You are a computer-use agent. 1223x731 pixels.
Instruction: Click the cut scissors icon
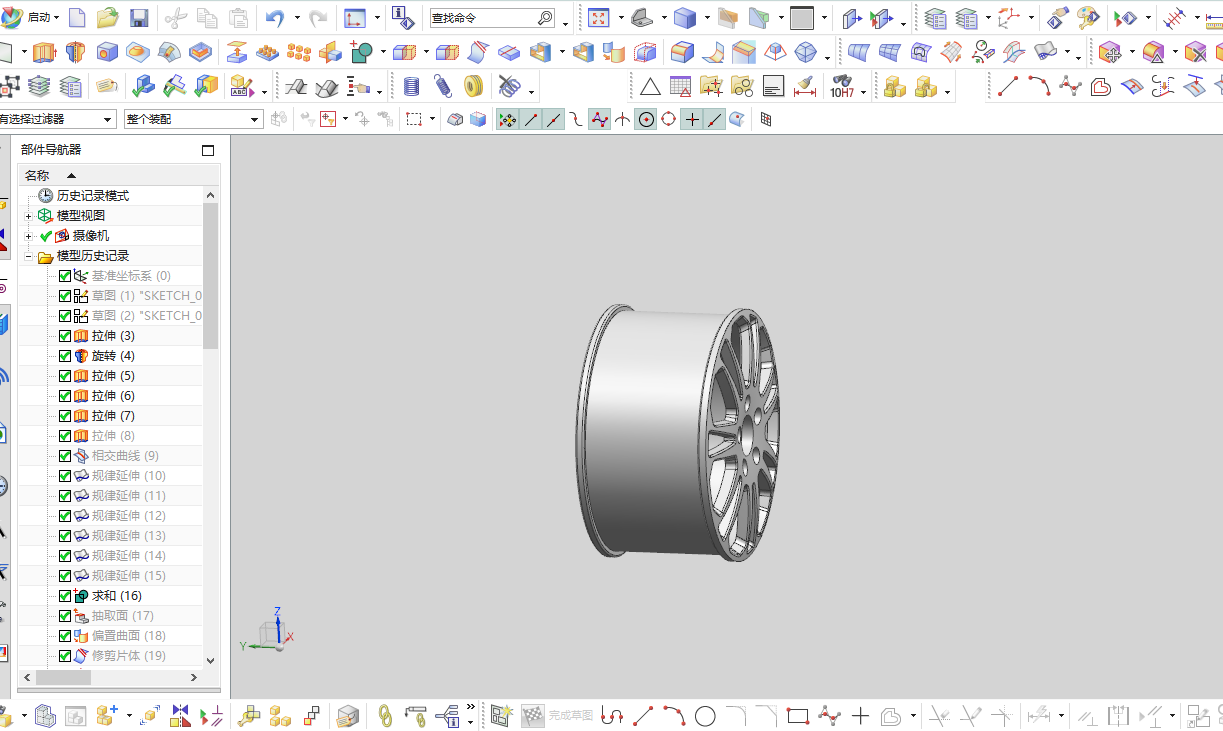(175, 18)
